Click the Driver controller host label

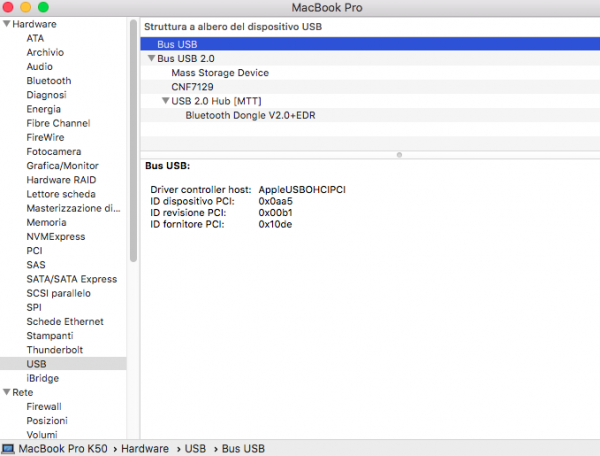[x=201, y=189]
